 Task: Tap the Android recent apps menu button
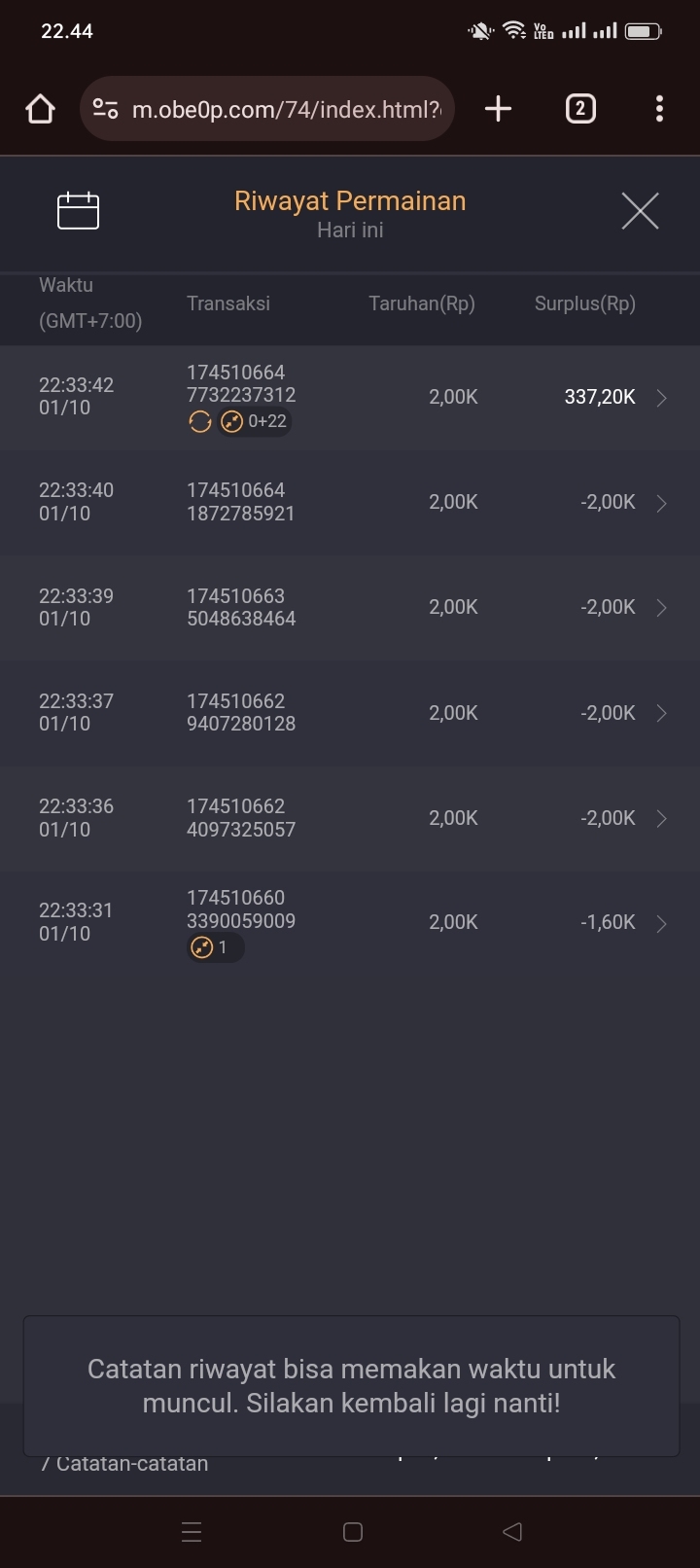(192, 1532)
